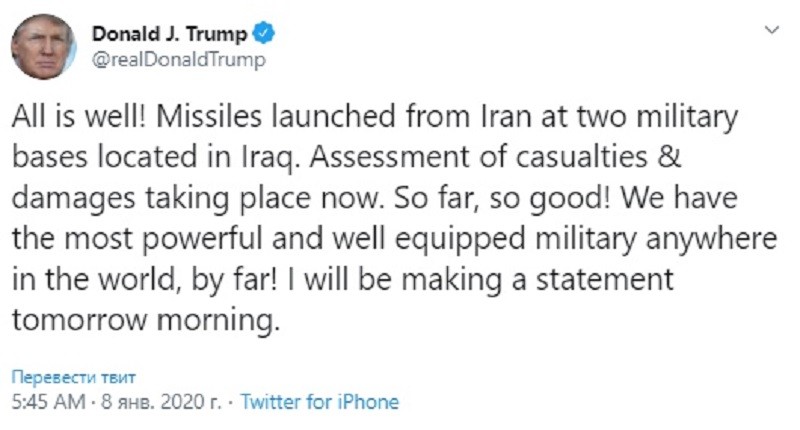The image size is (800, 430).
Task: Open the 5:45 AM timestamp link
Action: [x=49, y=402]
